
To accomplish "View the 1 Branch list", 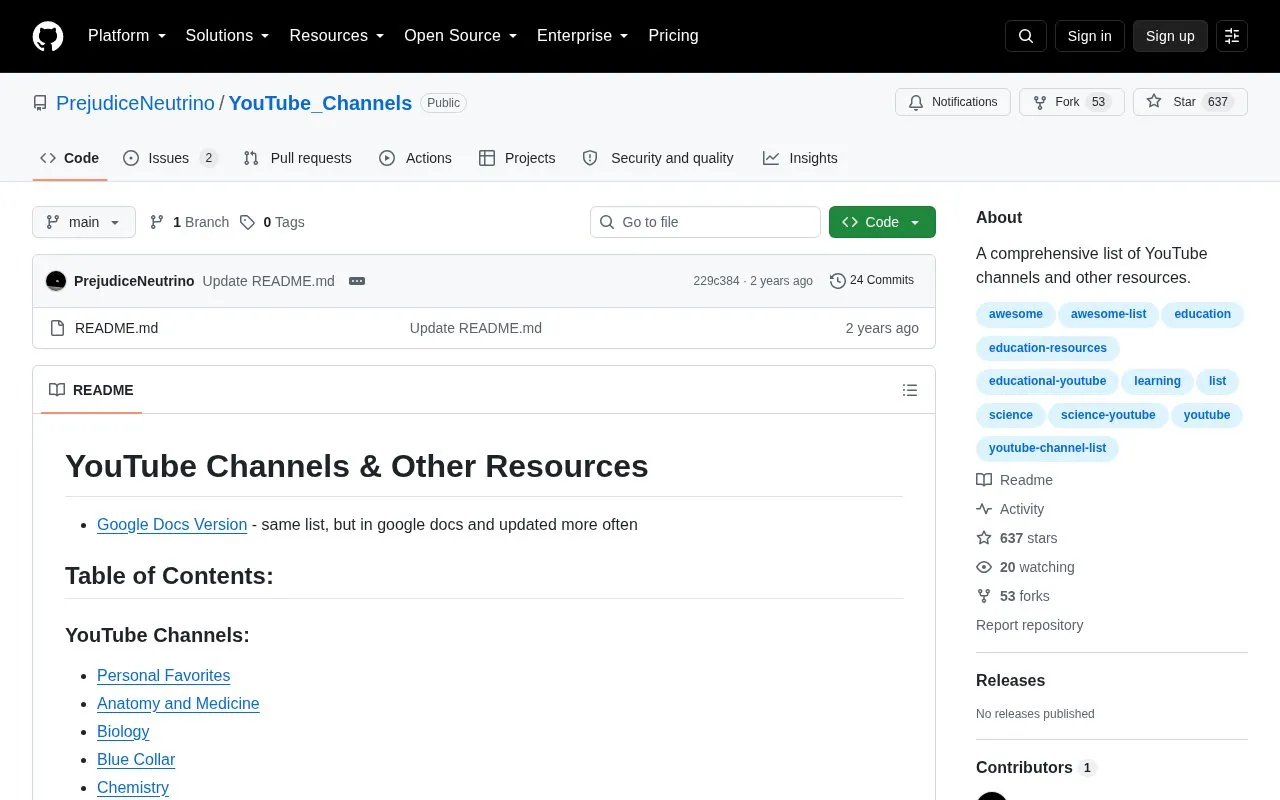I will tap(189, 222).
